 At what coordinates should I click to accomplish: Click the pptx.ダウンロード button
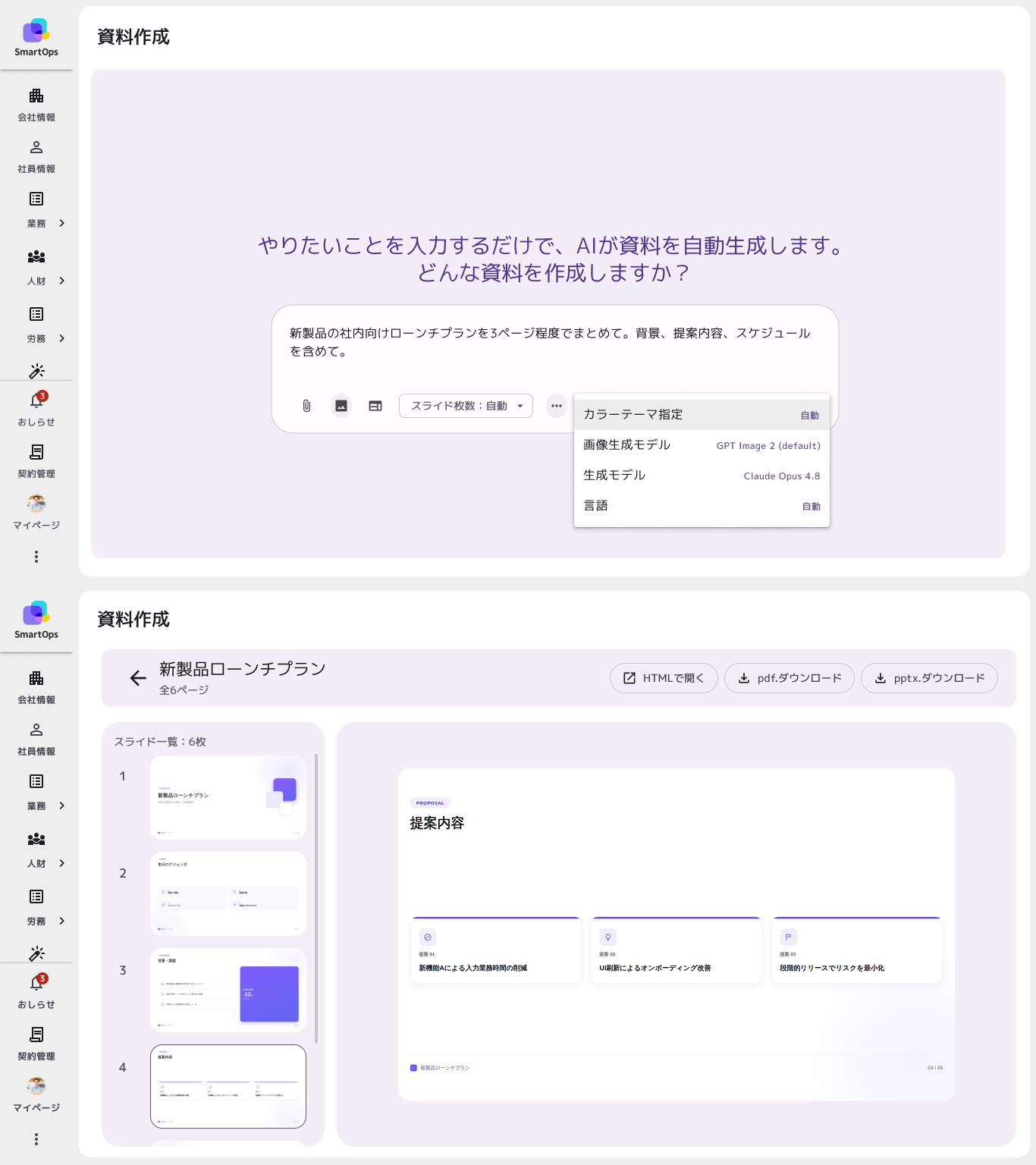tap(929, 678)
